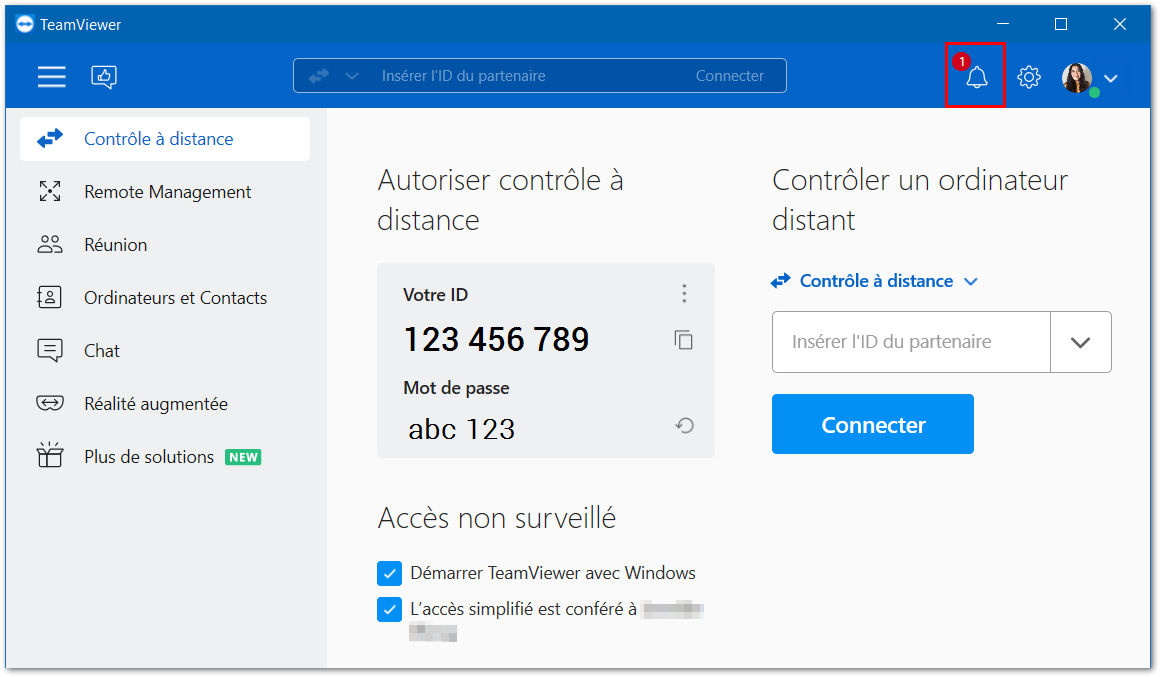
Task: Click Connecter in the top toolbar field
Action: (729, 75)
